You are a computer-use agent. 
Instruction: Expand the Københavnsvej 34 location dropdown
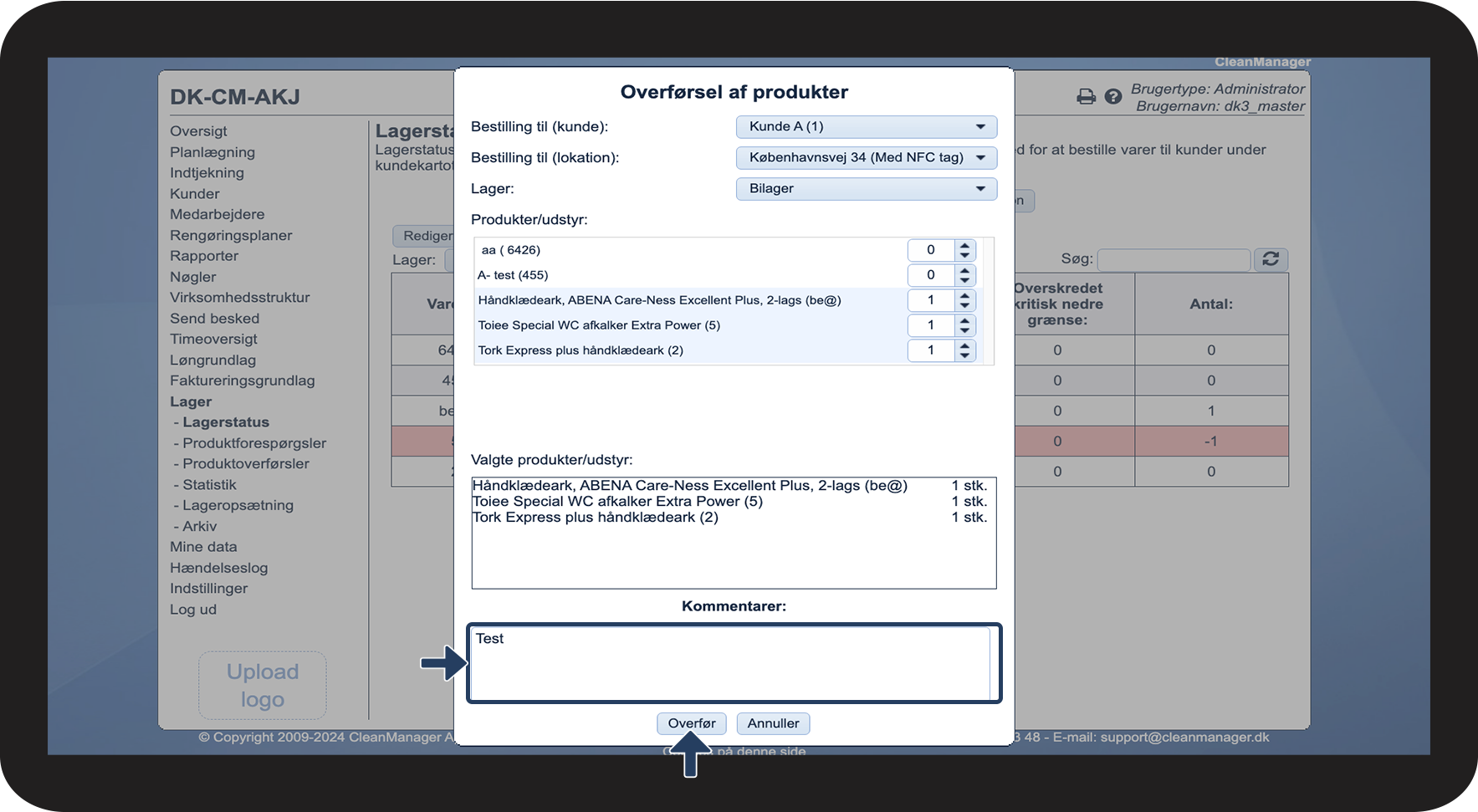click(867, 157)
